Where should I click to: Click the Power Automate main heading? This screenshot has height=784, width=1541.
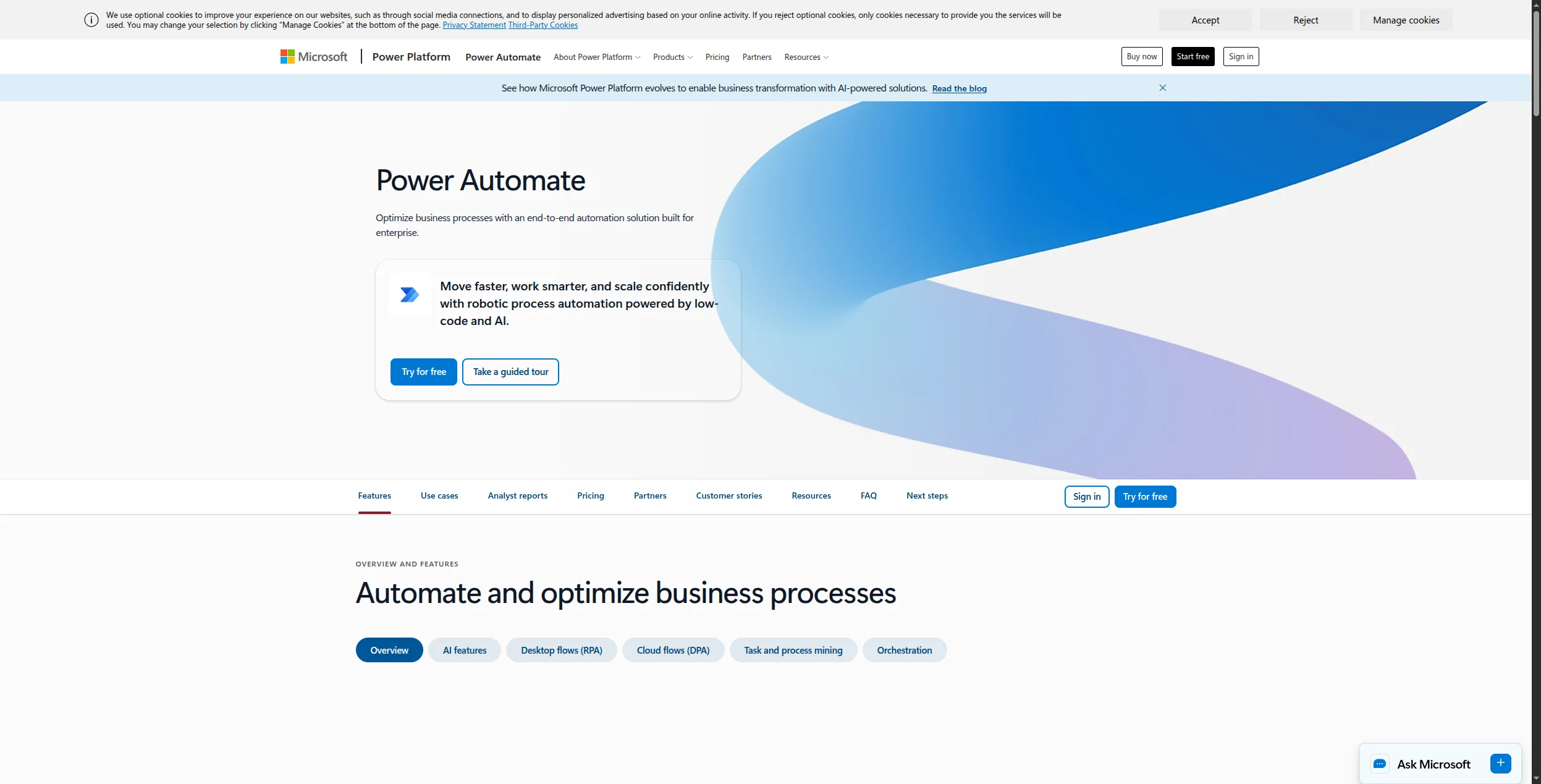[x=481, y=180]
